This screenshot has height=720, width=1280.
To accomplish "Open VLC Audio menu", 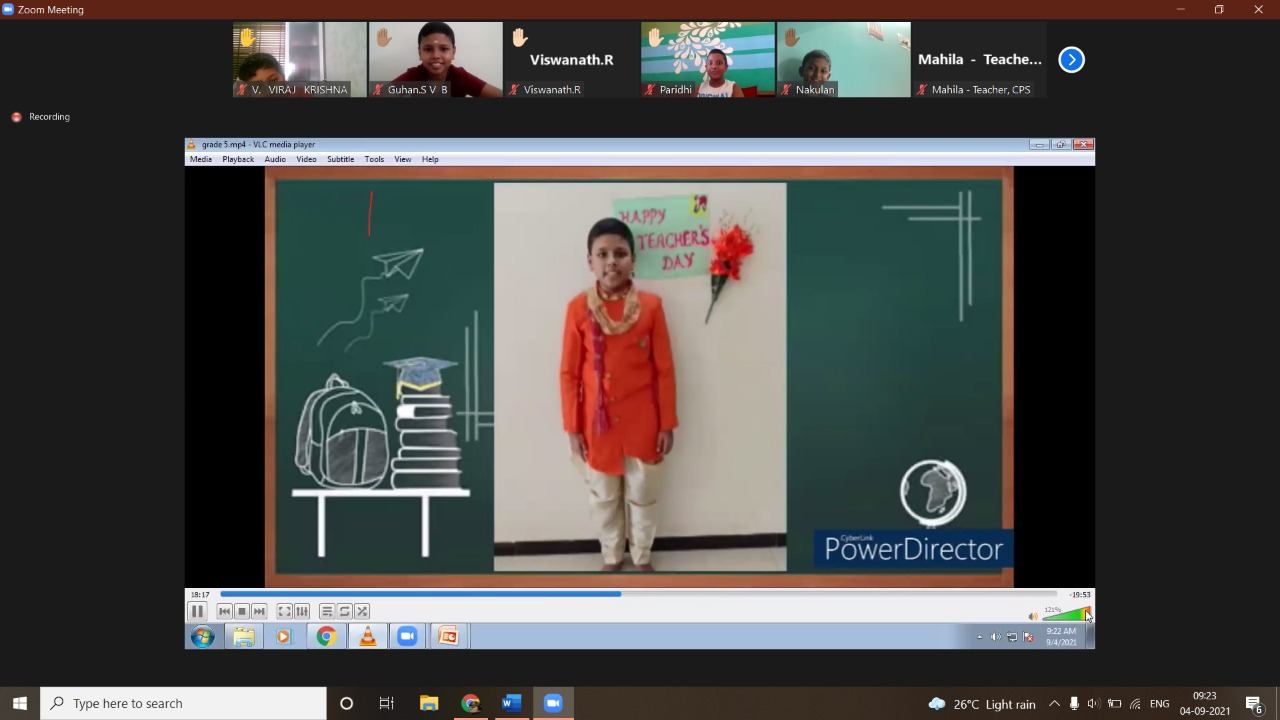I will point(275,159).
